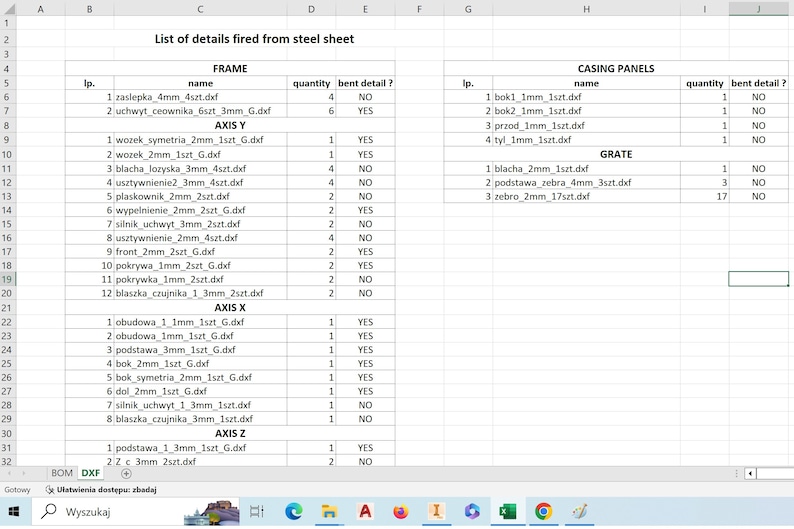Click the sheet tab bar resize dots
Screen dimensions: 794x529
(x=736, y=473)
